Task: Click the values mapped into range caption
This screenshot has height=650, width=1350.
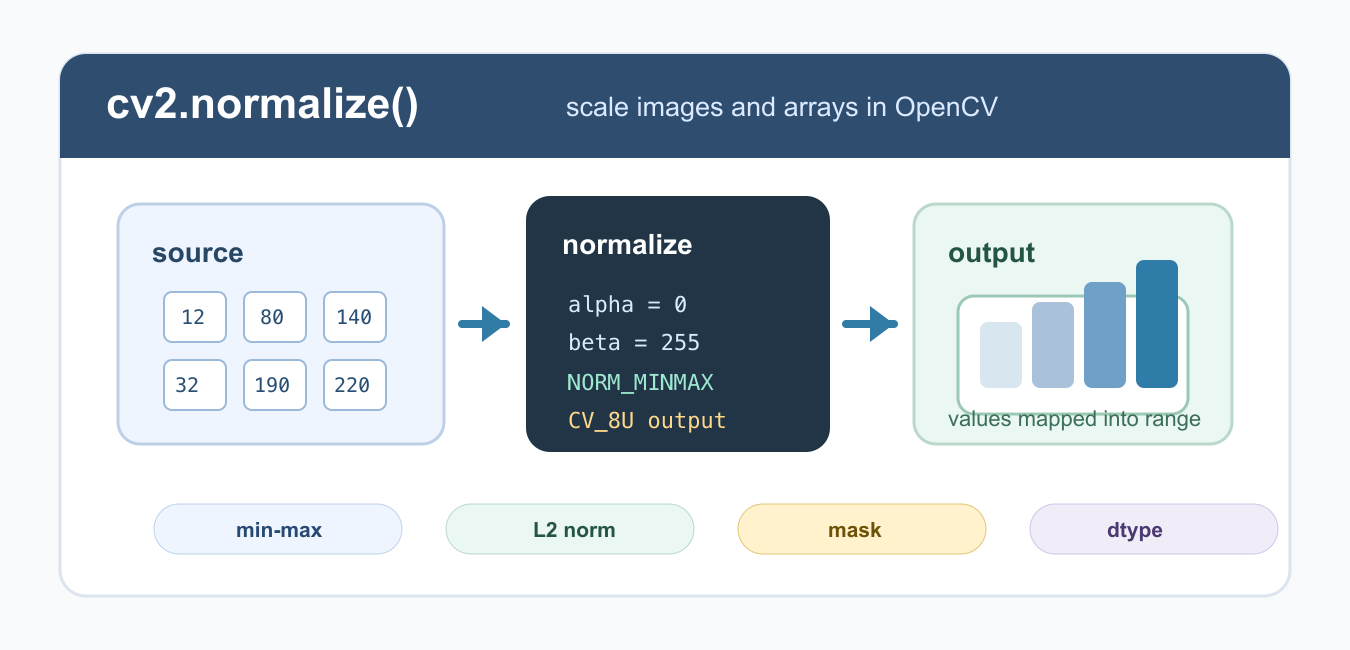Action: 1074,420
